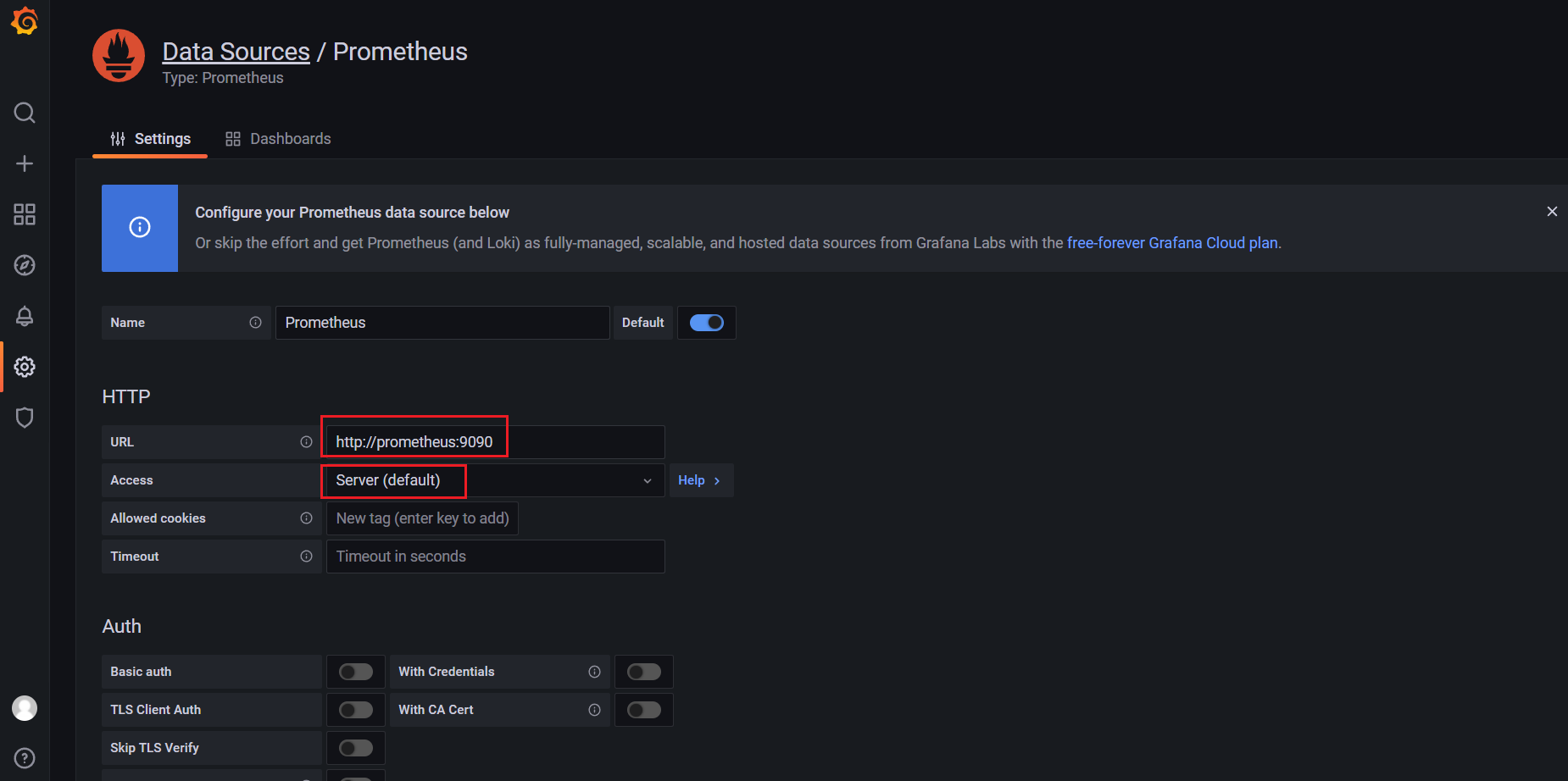1568x781 pixels.
Task: Enable the Skip TLS Verify switch
Action: coord(356,748)
